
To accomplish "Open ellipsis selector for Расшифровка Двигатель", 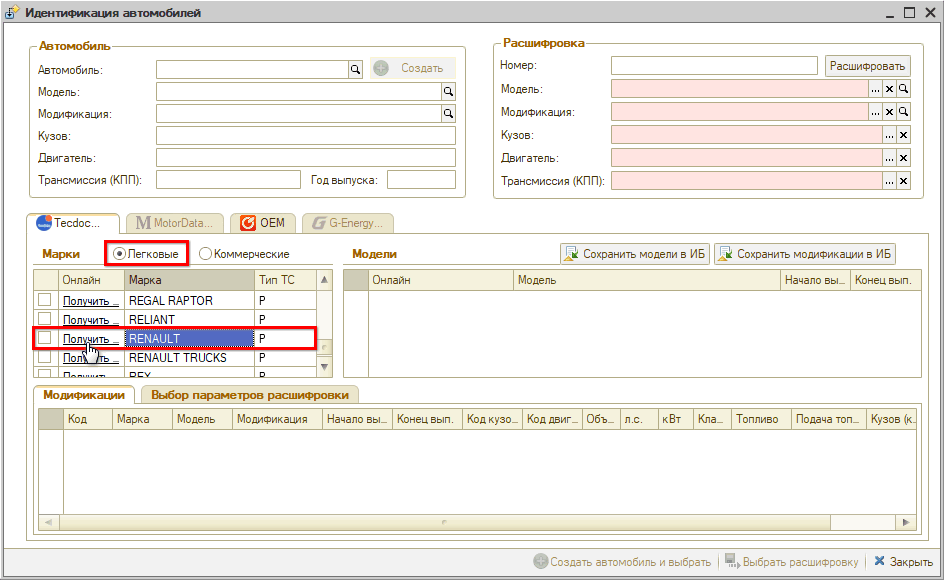I will [x=889, y=158].
